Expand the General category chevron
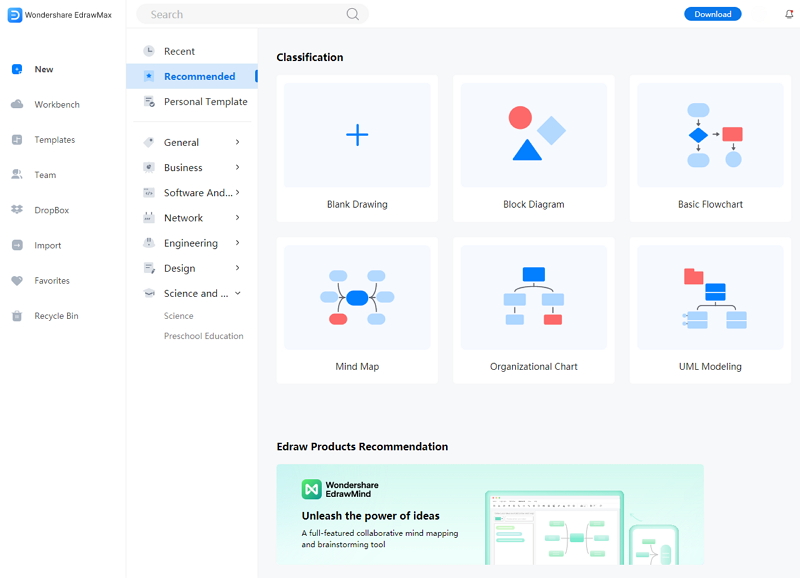This screenshot has height=578, width=800. coord(238,142)
